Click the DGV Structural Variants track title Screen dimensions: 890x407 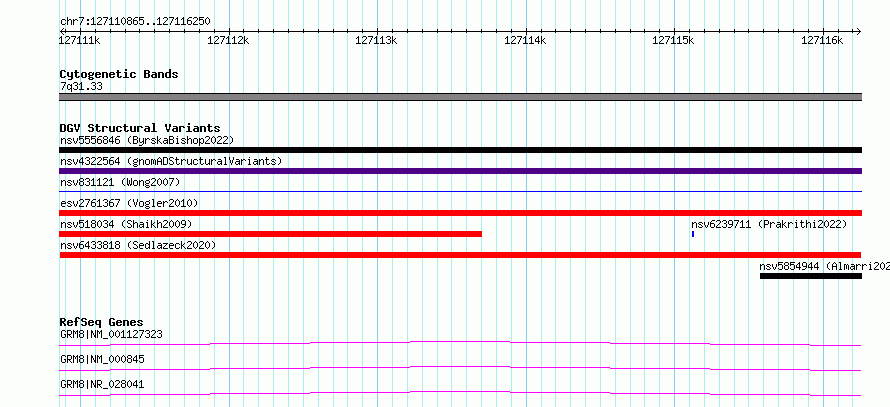click(x=140, y=128)
